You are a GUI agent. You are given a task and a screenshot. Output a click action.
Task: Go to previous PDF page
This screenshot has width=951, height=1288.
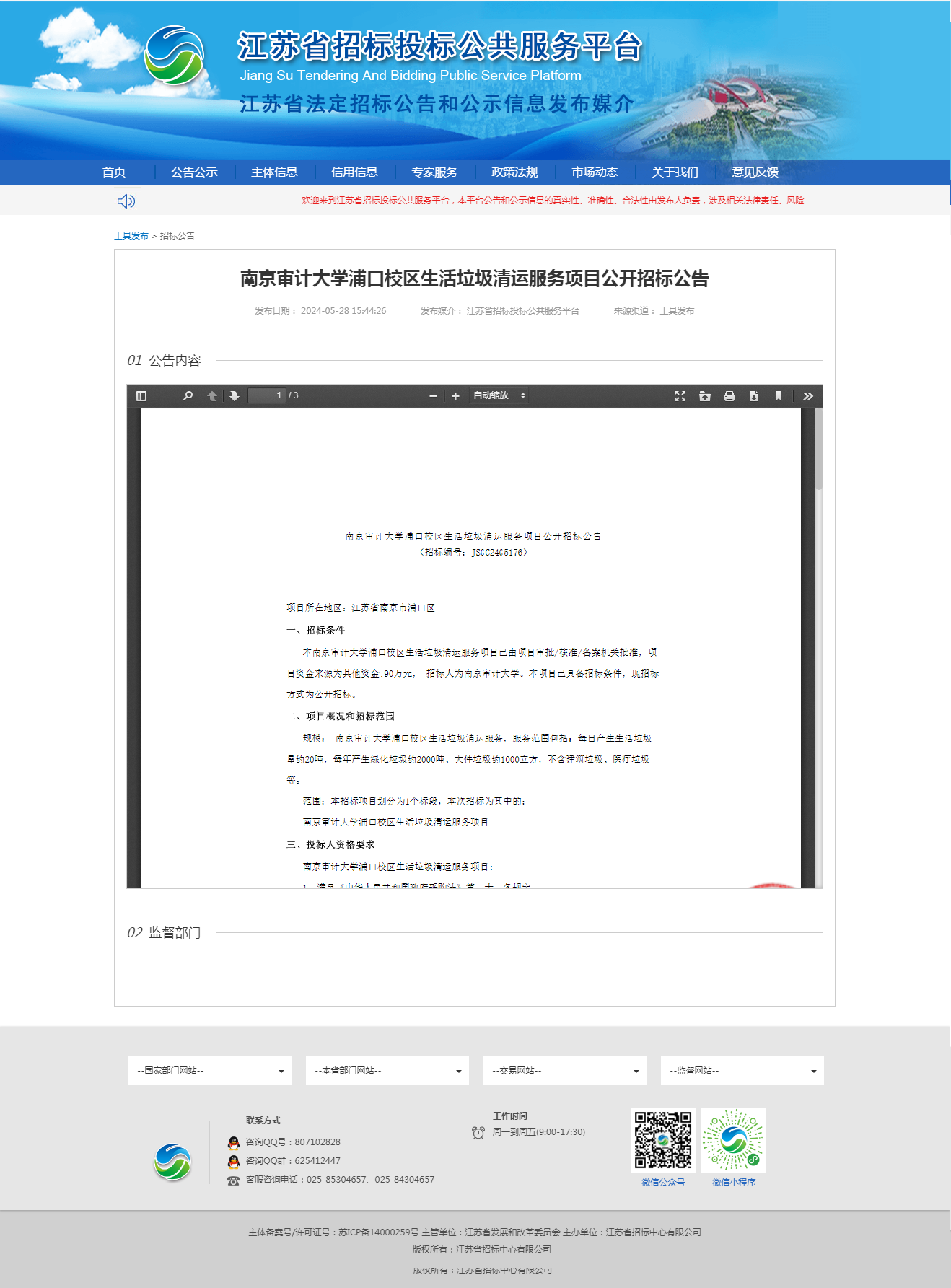coord(212,395)
